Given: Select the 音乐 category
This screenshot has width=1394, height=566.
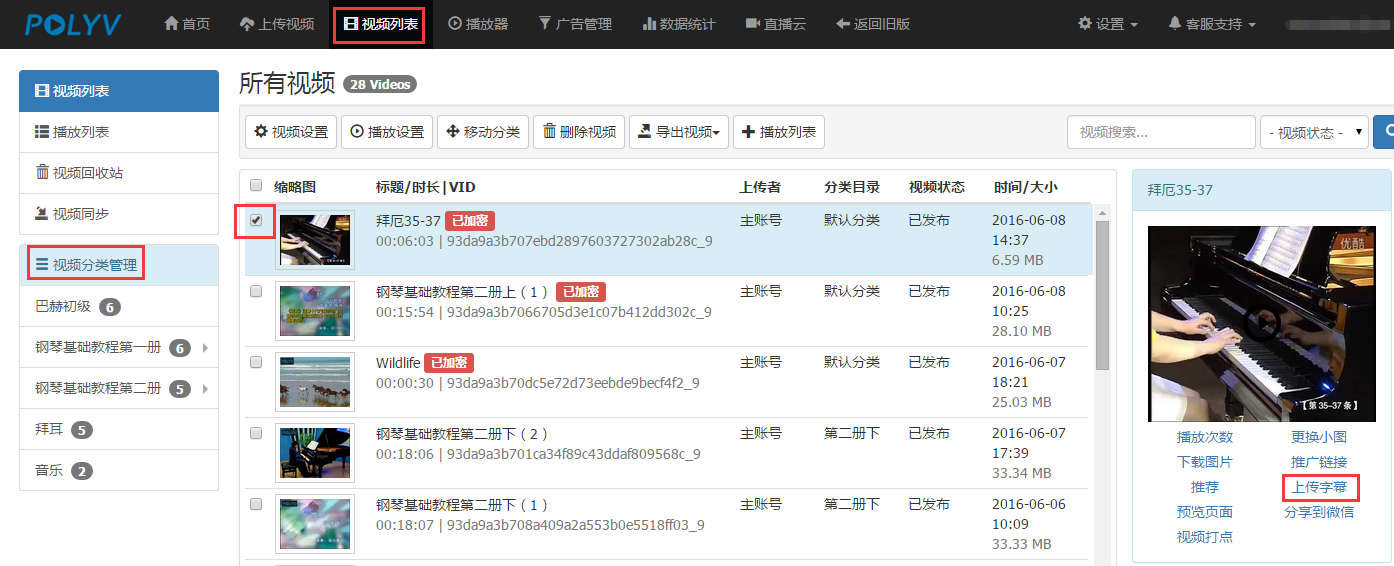Looking at the screenshot, I should click(x=119, y=470).
